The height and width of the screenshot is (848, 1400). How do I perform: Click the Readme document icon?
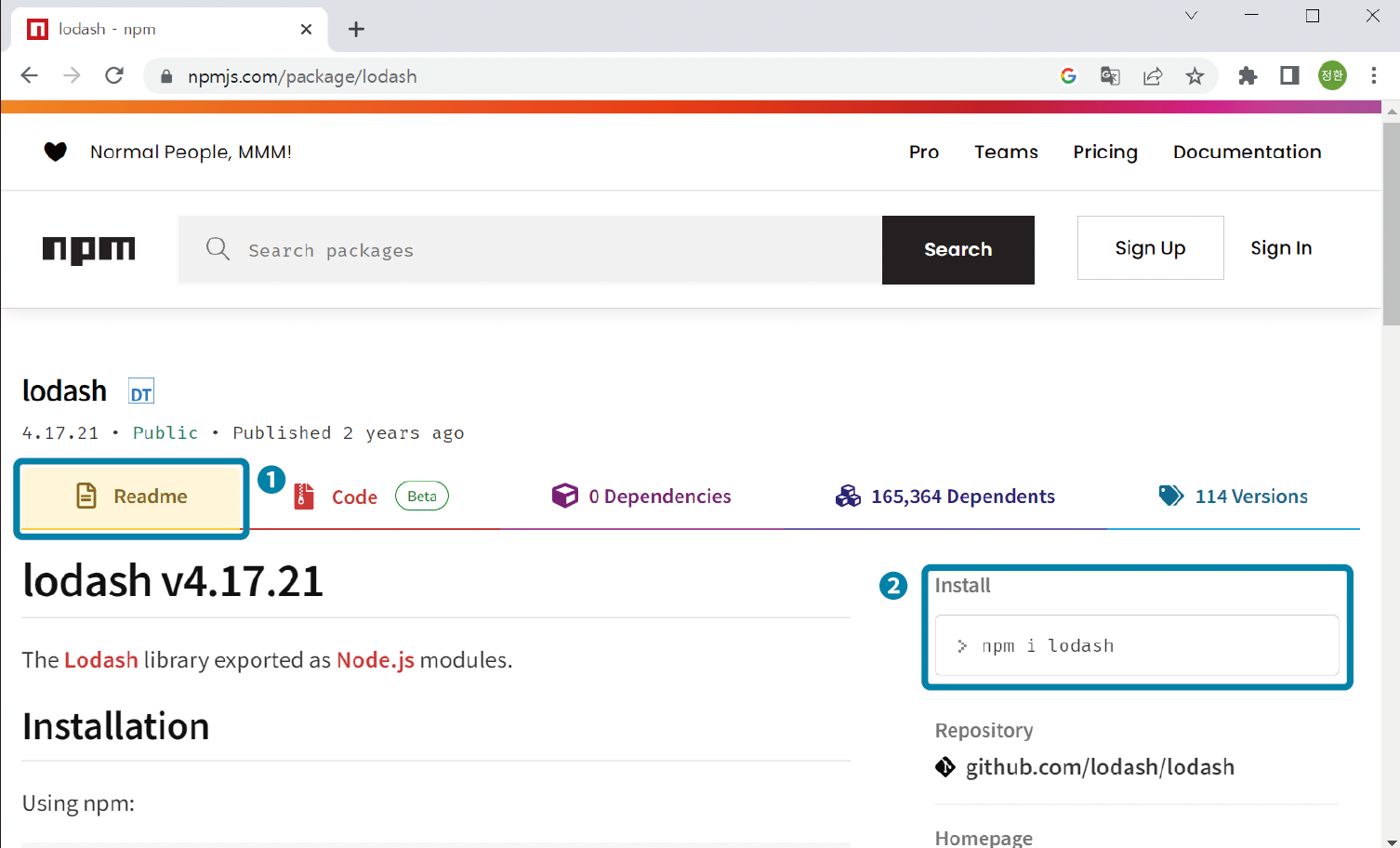(86, 496)
